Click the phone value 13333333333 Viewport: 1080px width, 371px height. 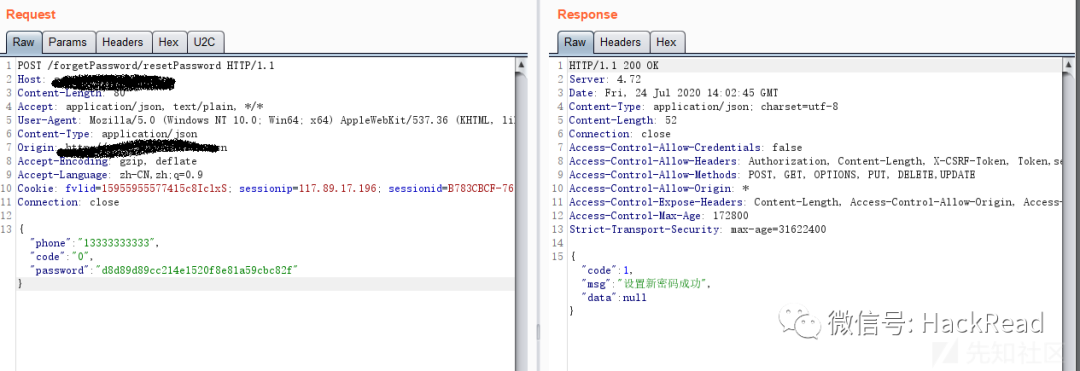[118, 243]
